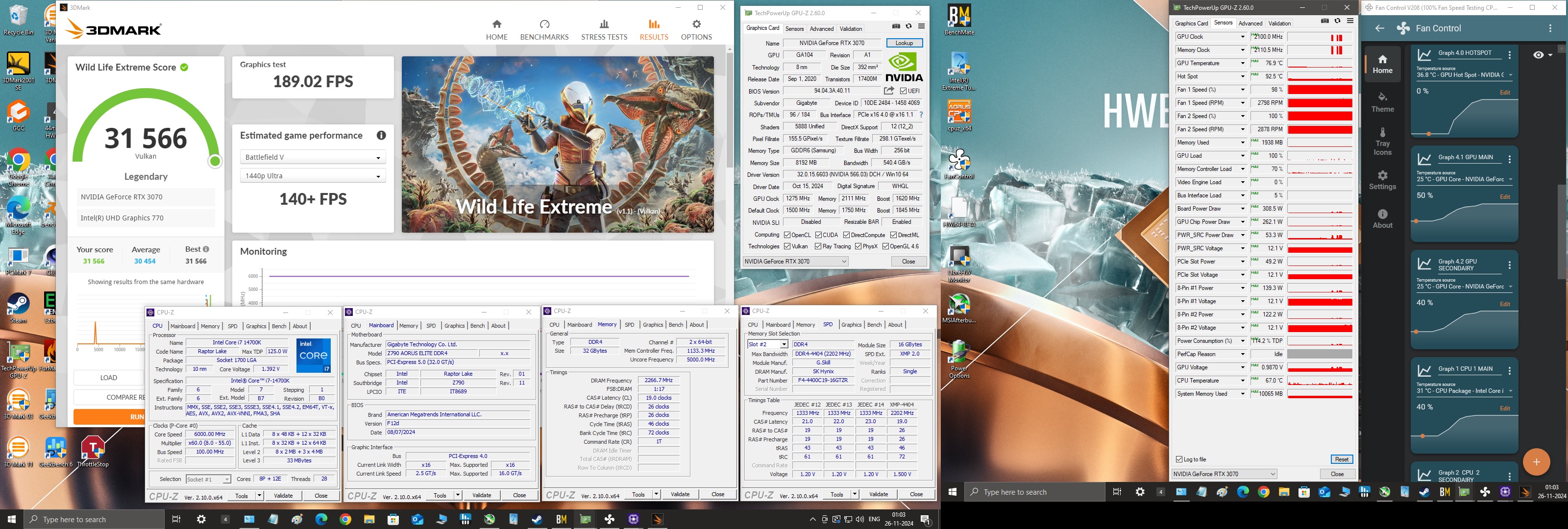Click Validate in CPU-Z SPD window

point(879,494)
